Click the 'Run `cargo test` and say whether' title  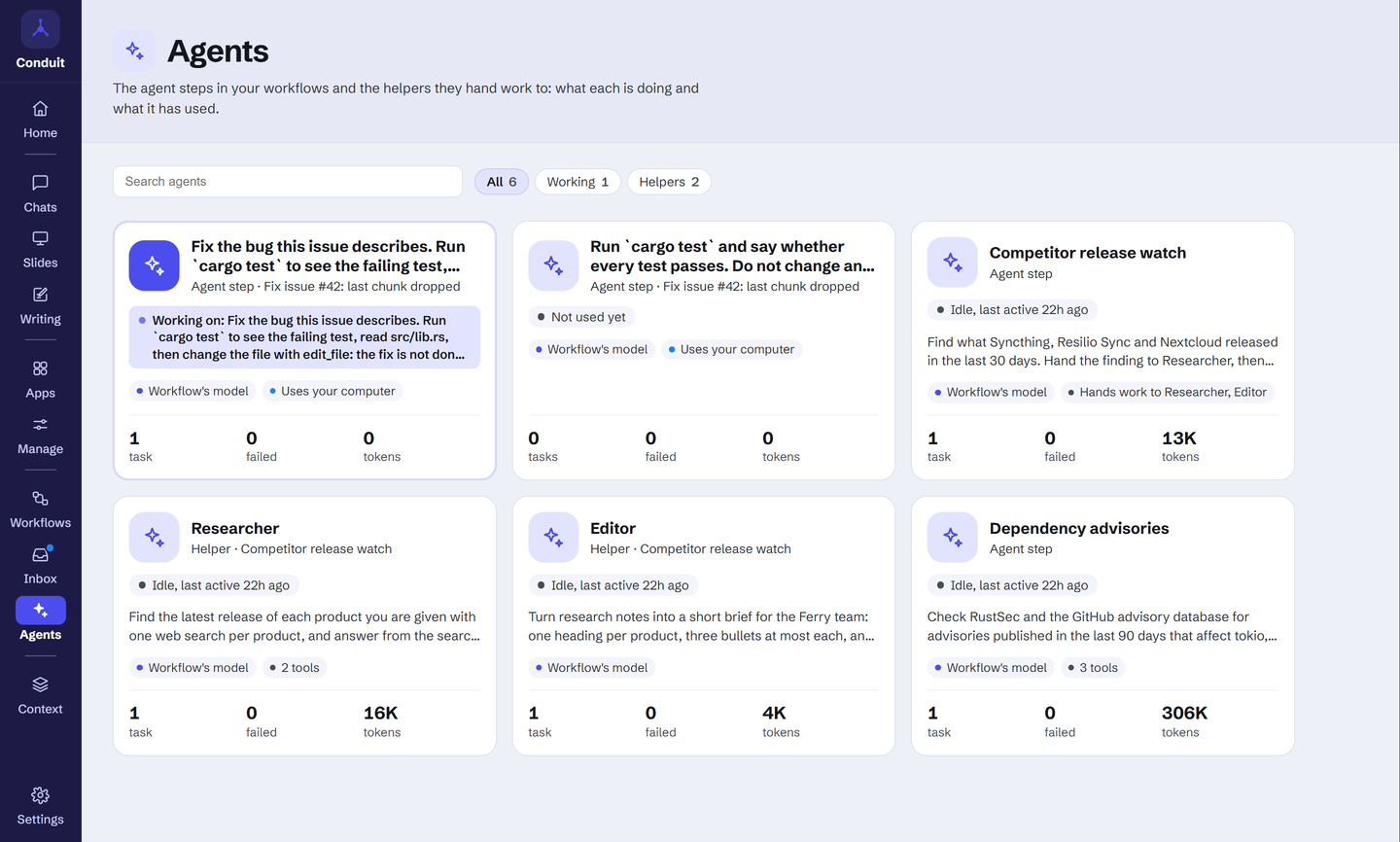[x=732, y=256]
